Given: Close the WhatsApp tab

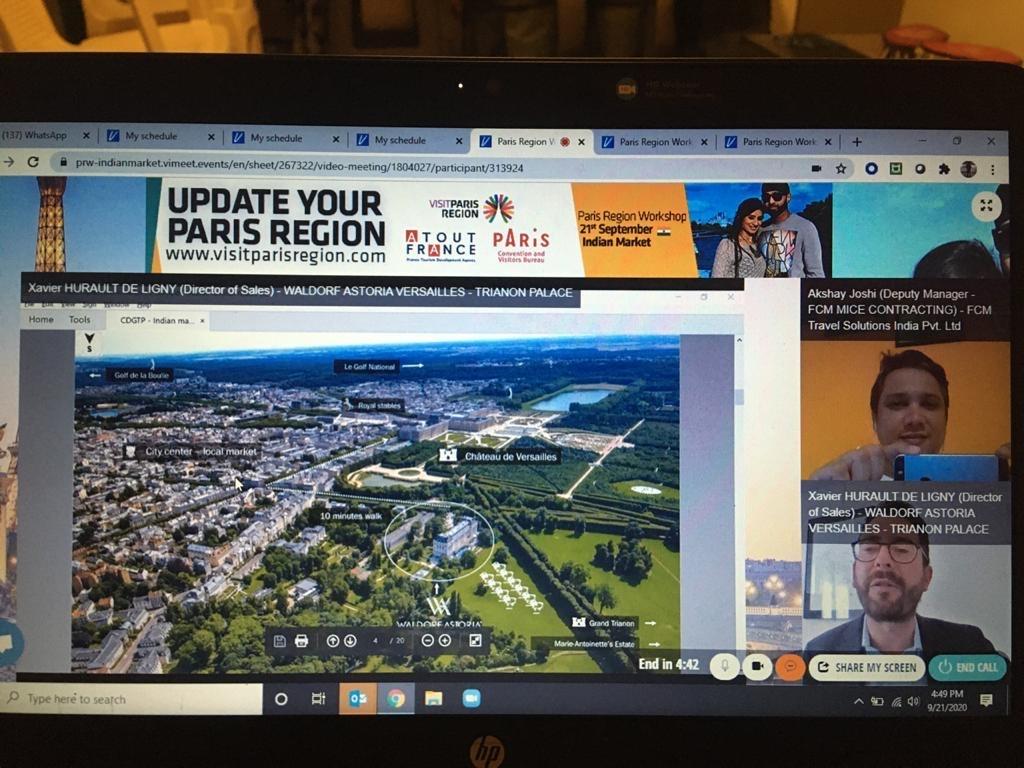Looking at the screenshot, I should point(86,136).
